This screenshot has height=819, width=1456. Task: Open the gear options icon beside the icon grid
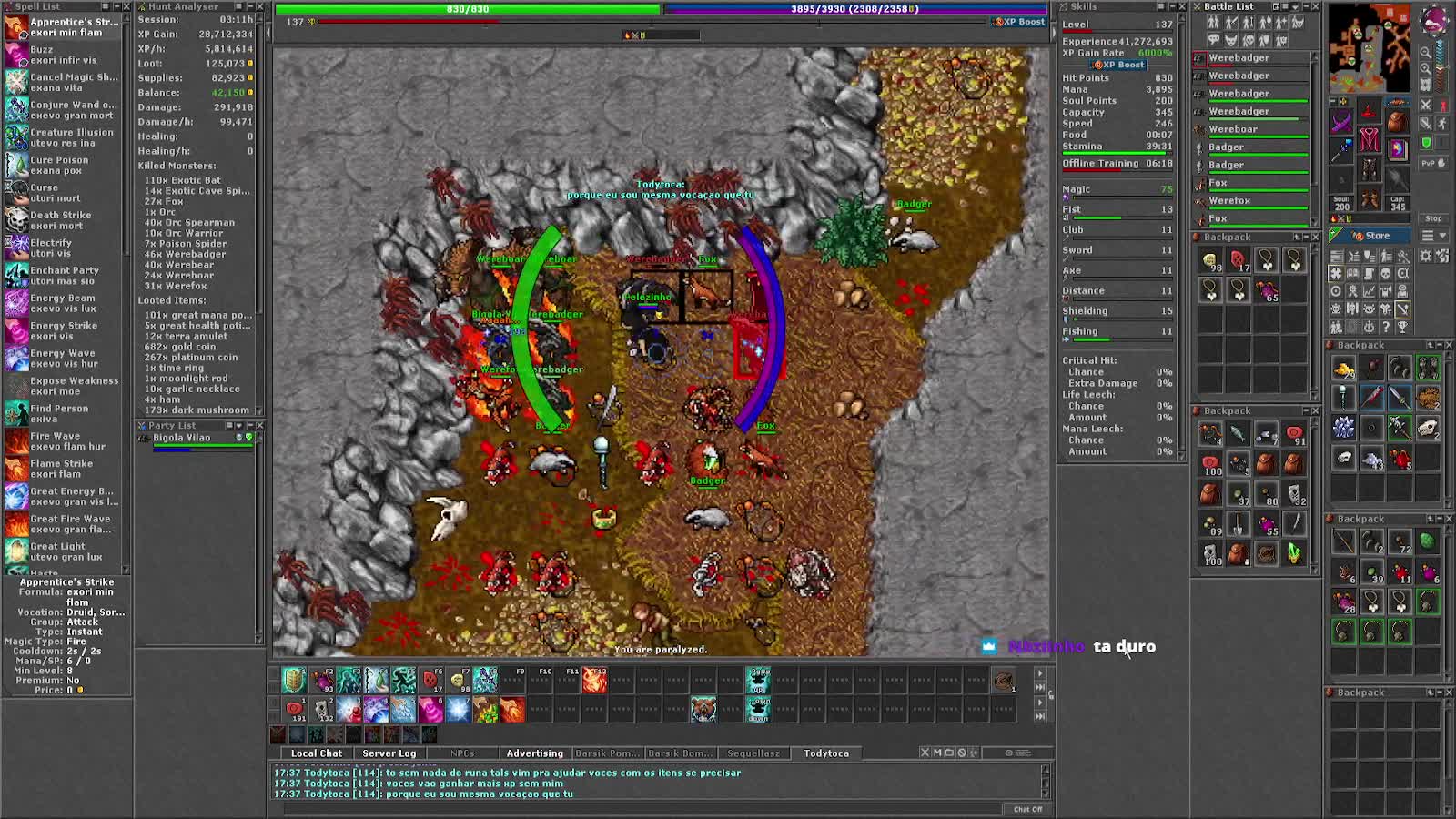point(1426,255)
